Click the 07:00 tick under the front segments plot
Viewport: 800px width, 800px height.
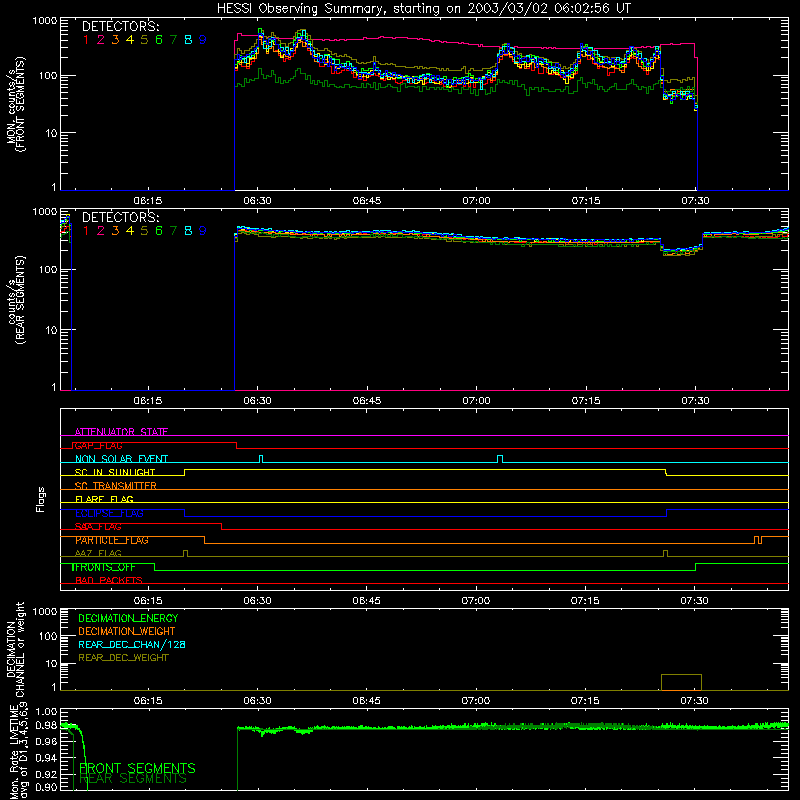pos(477,201)
